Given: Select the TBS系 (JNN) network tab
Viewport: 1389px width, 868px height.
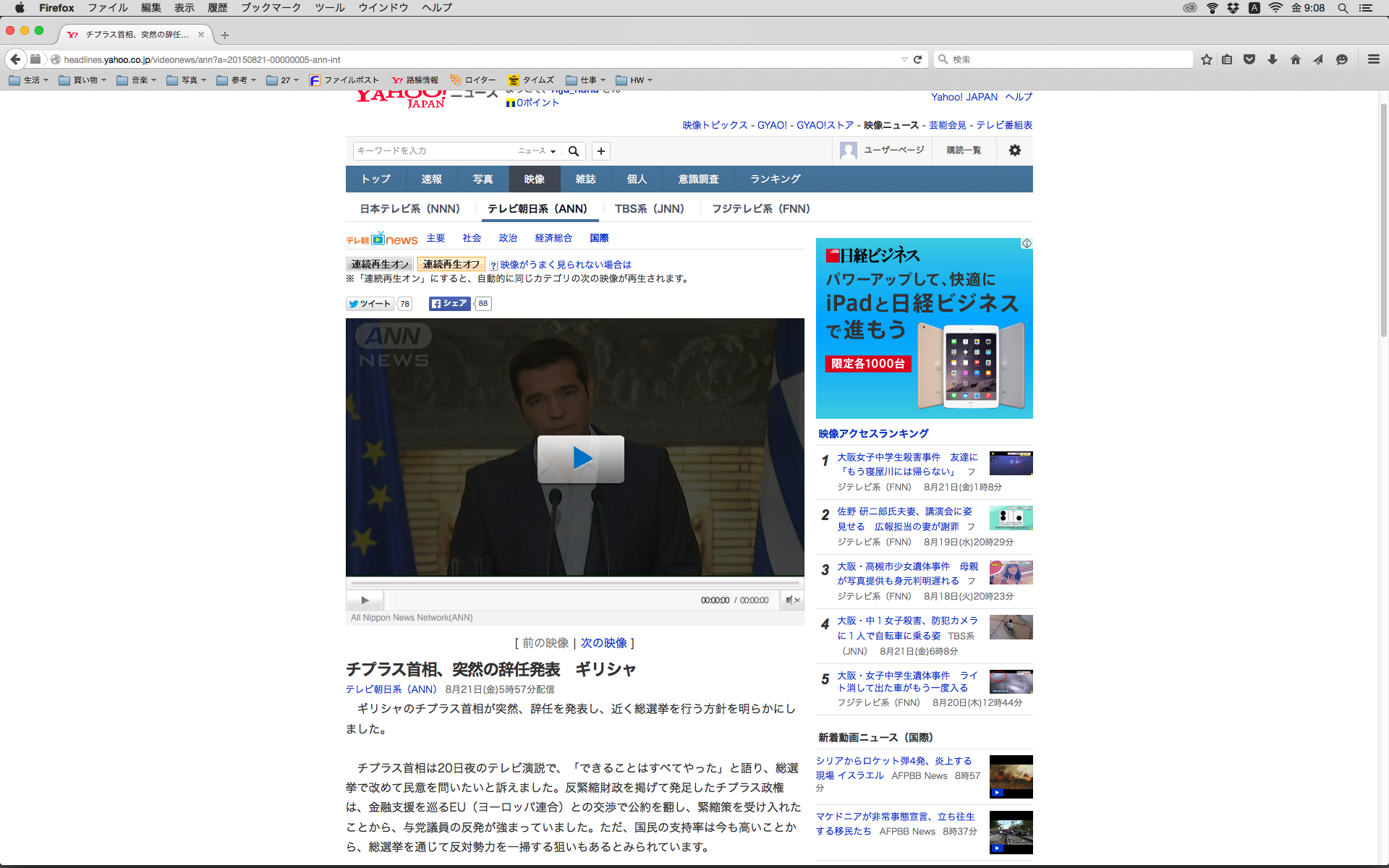Looking at the screenshot, I should click(x=649, y=209).
